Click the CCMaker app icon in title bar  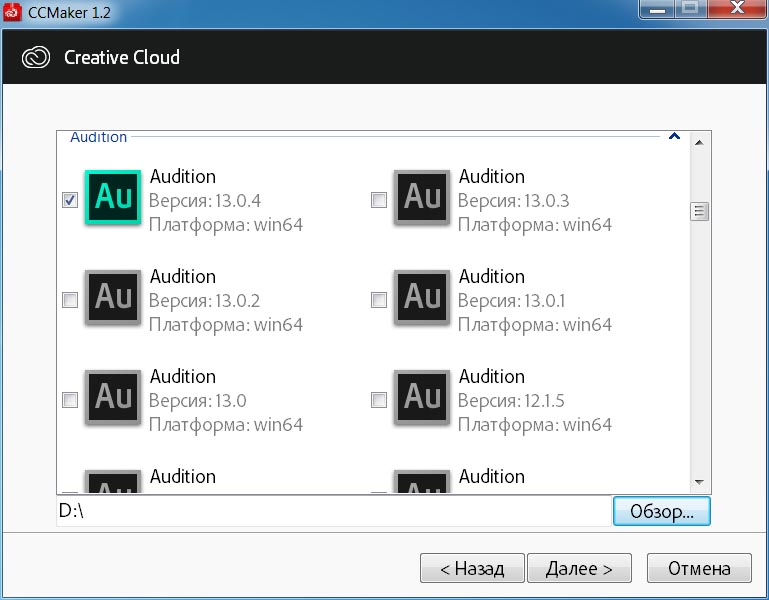click(12, 12)
